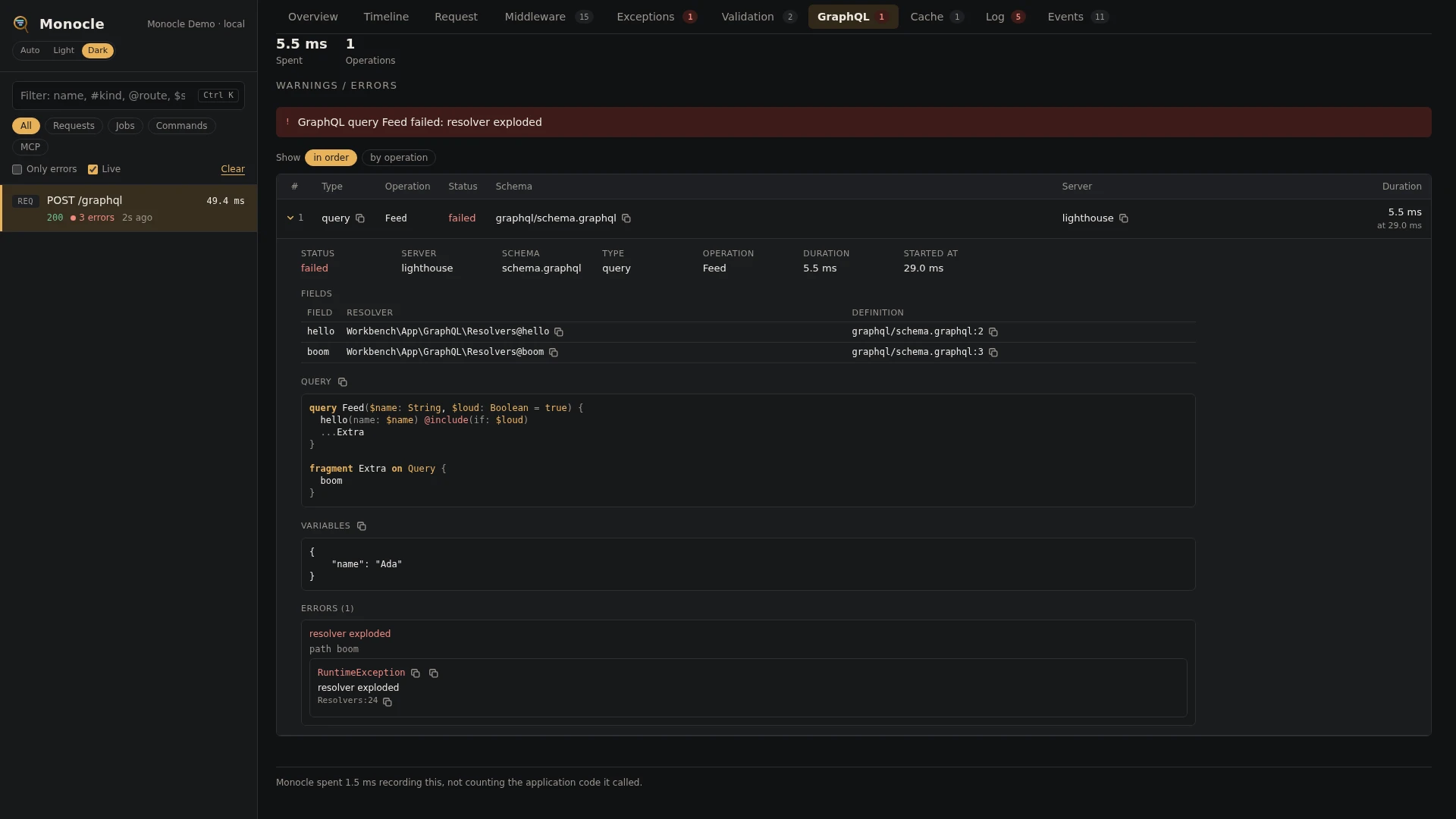
Task: Filter the list to MCP
Action: click(30, 147)
